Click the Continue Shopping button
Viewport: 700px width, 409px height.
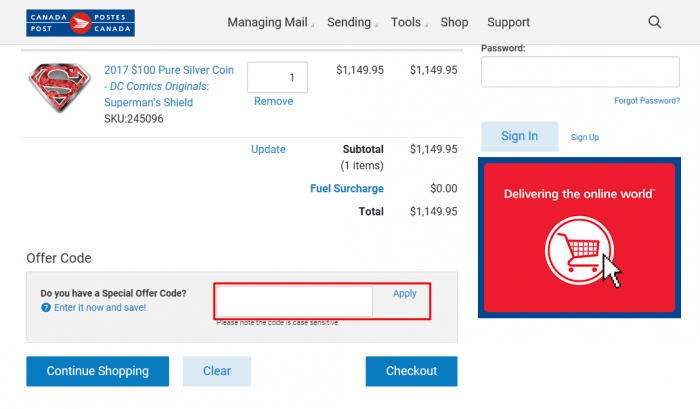click(x=97, y=371)
